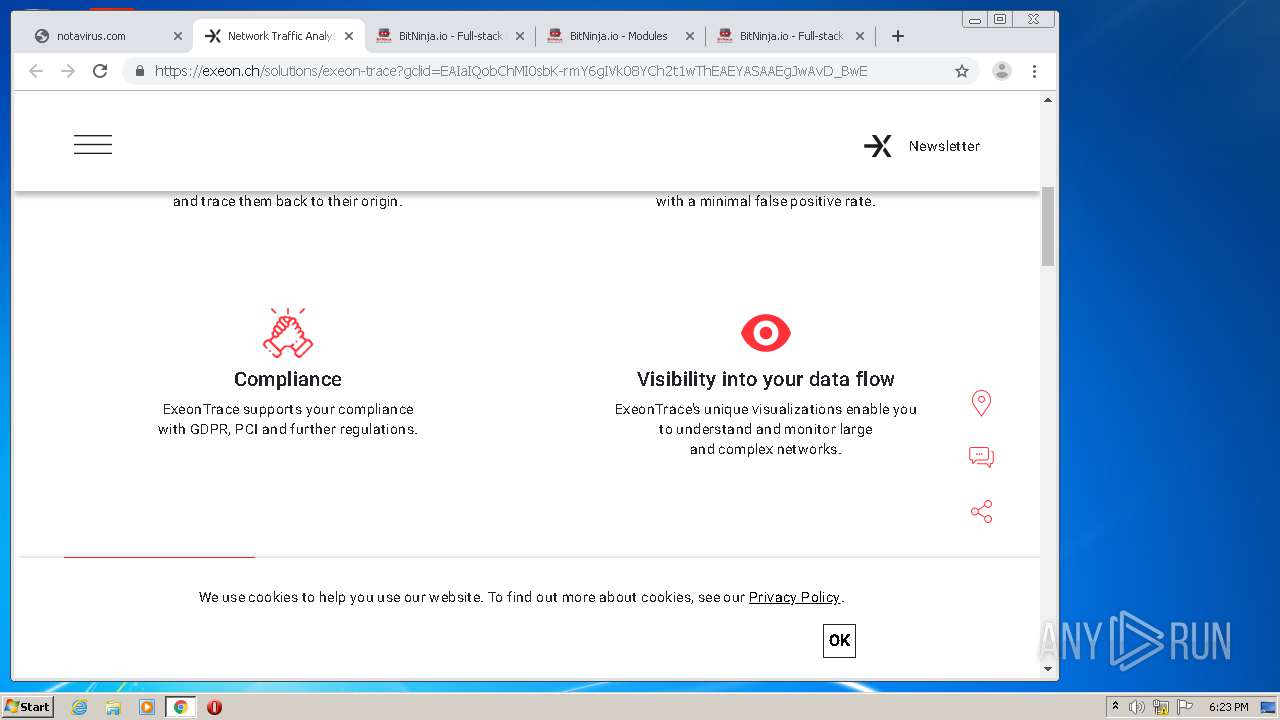The height and width of the screenshot is (720, 1280).
Task: Click the site security lock icon
Action: coord(140,71)
